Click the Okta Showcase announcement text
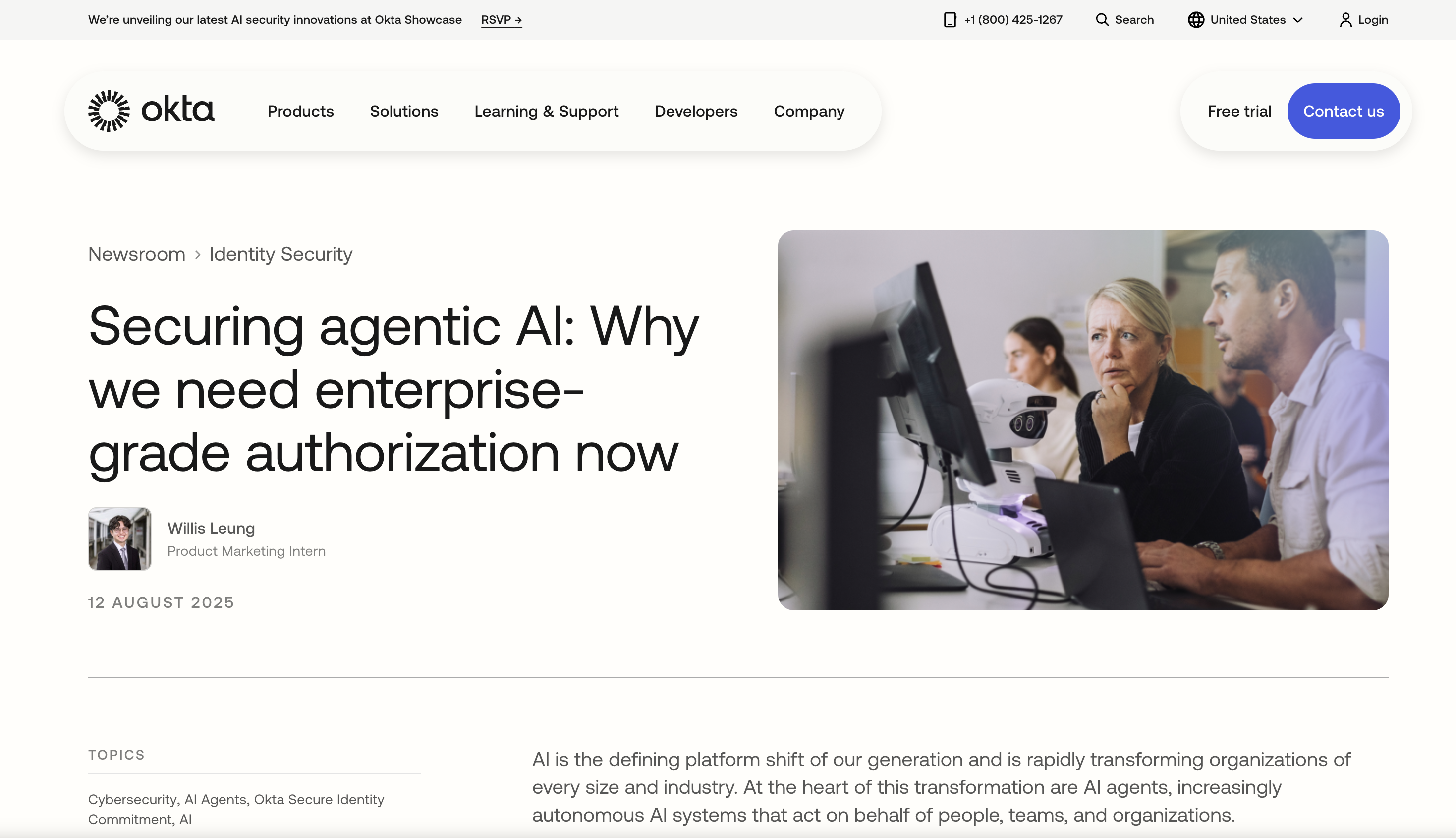 tap(275, 20)
